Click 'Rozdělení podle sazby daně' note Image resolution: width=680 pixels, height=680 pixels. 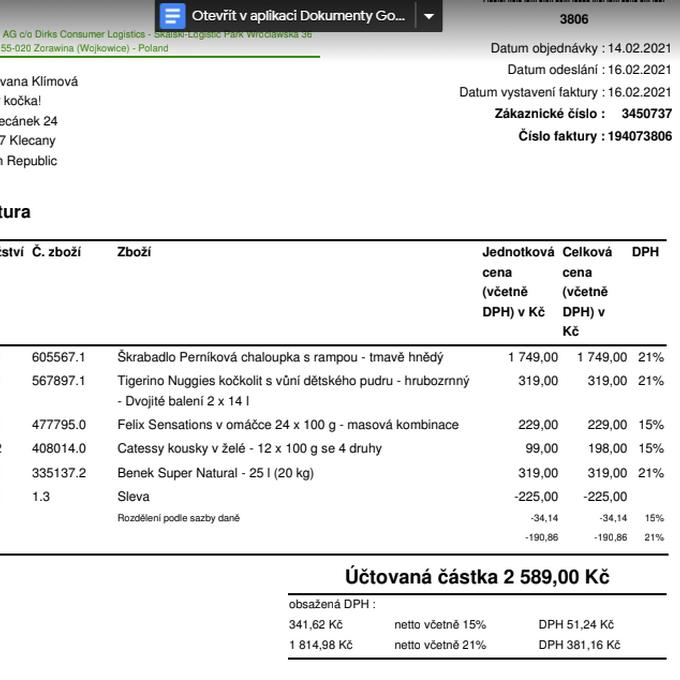[x=179, y=518]
